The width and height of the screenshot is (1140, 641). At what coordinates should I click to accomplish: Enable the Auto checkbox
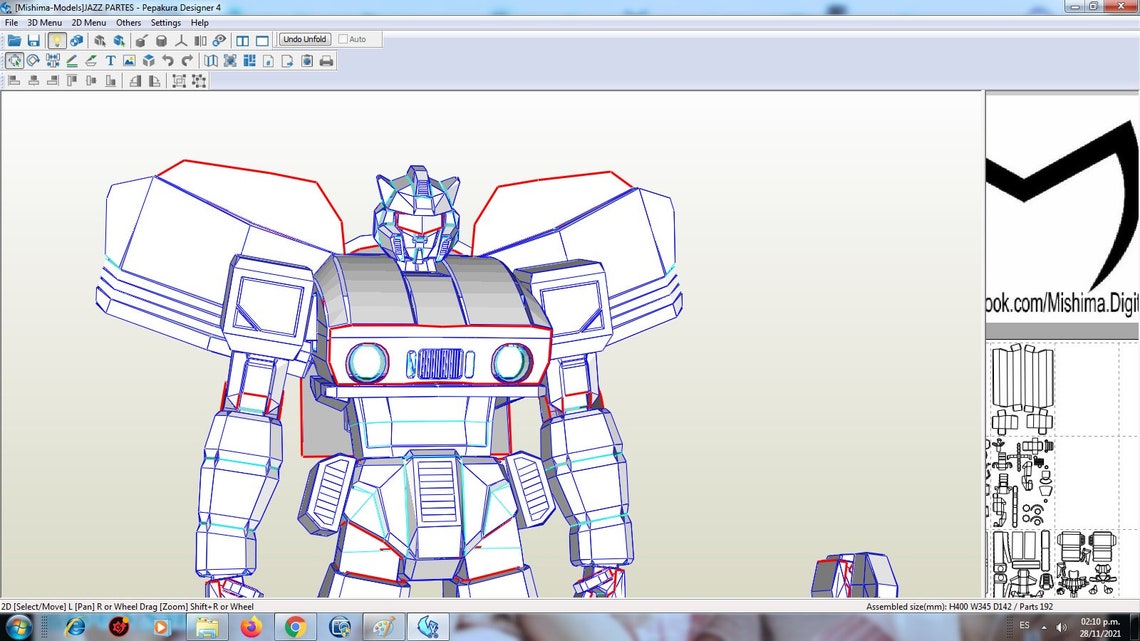click(x=342, y=39)
